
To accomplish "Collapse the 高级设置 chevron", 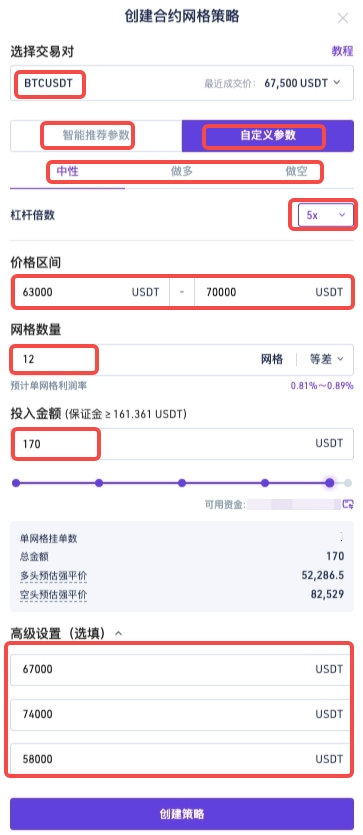I will click(119, 634).
